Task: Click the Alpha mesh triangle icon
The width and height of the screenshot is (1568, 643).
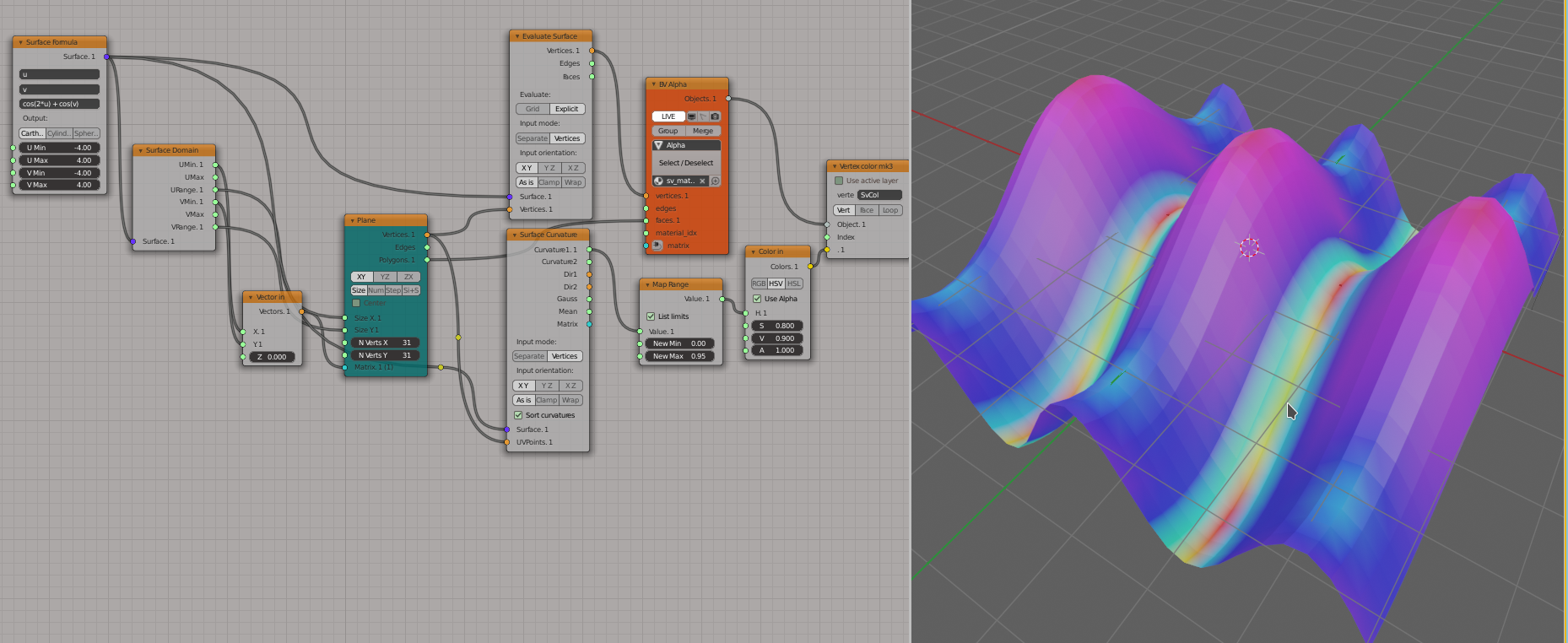Action: click(x=659, y=145)
